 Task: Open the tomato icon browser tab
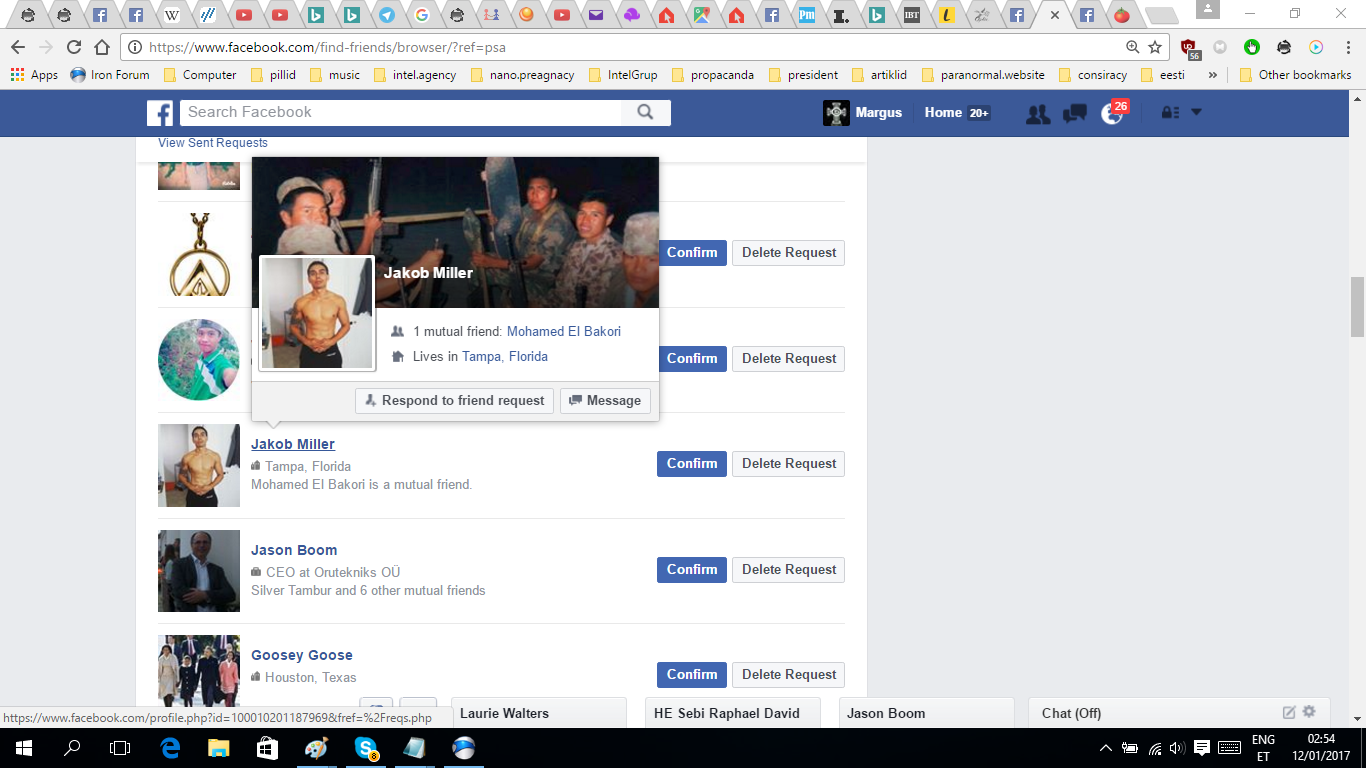click(x=1122, y=15)
